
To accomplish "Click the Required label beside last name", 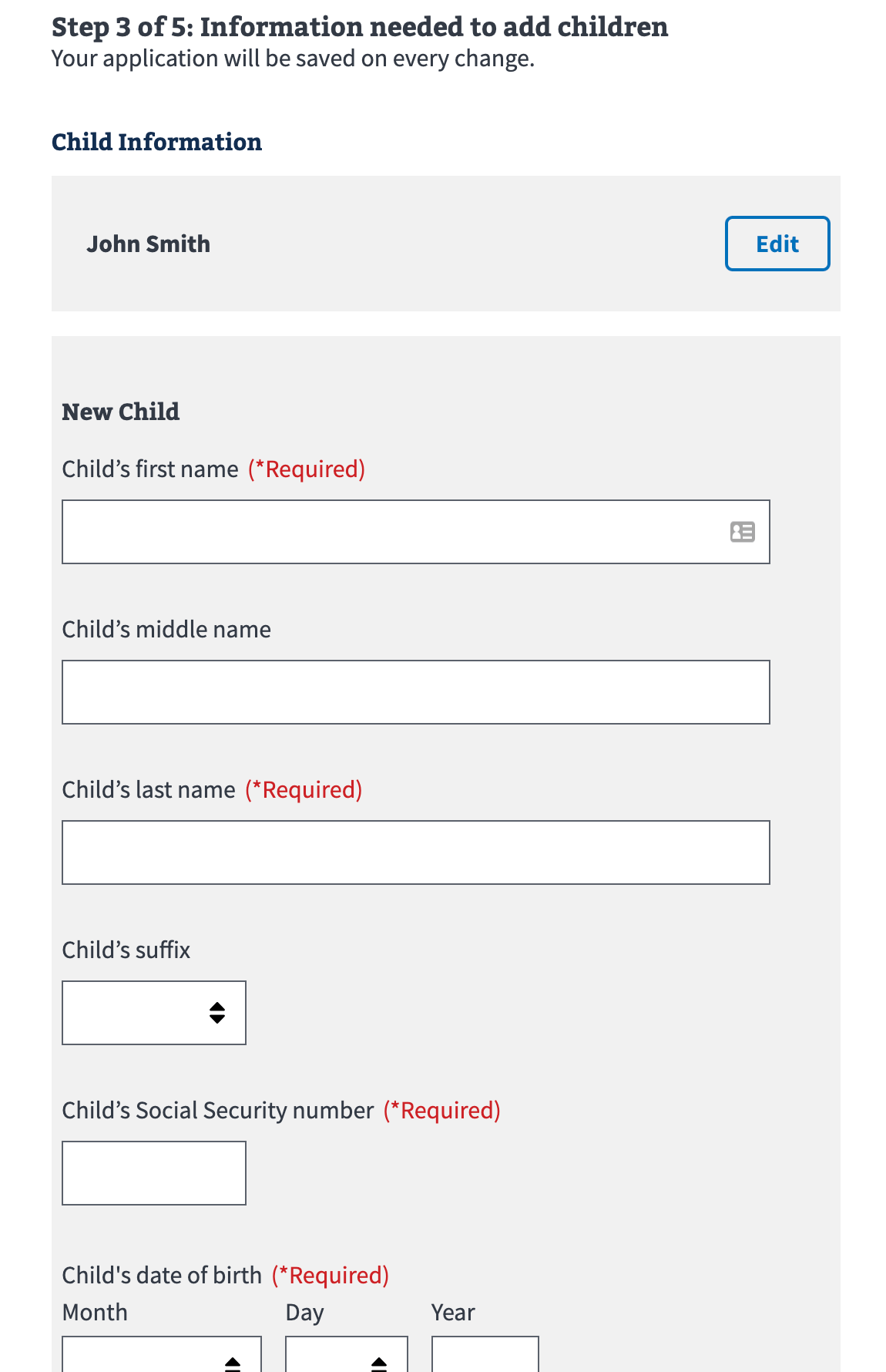I will (303, 789).
